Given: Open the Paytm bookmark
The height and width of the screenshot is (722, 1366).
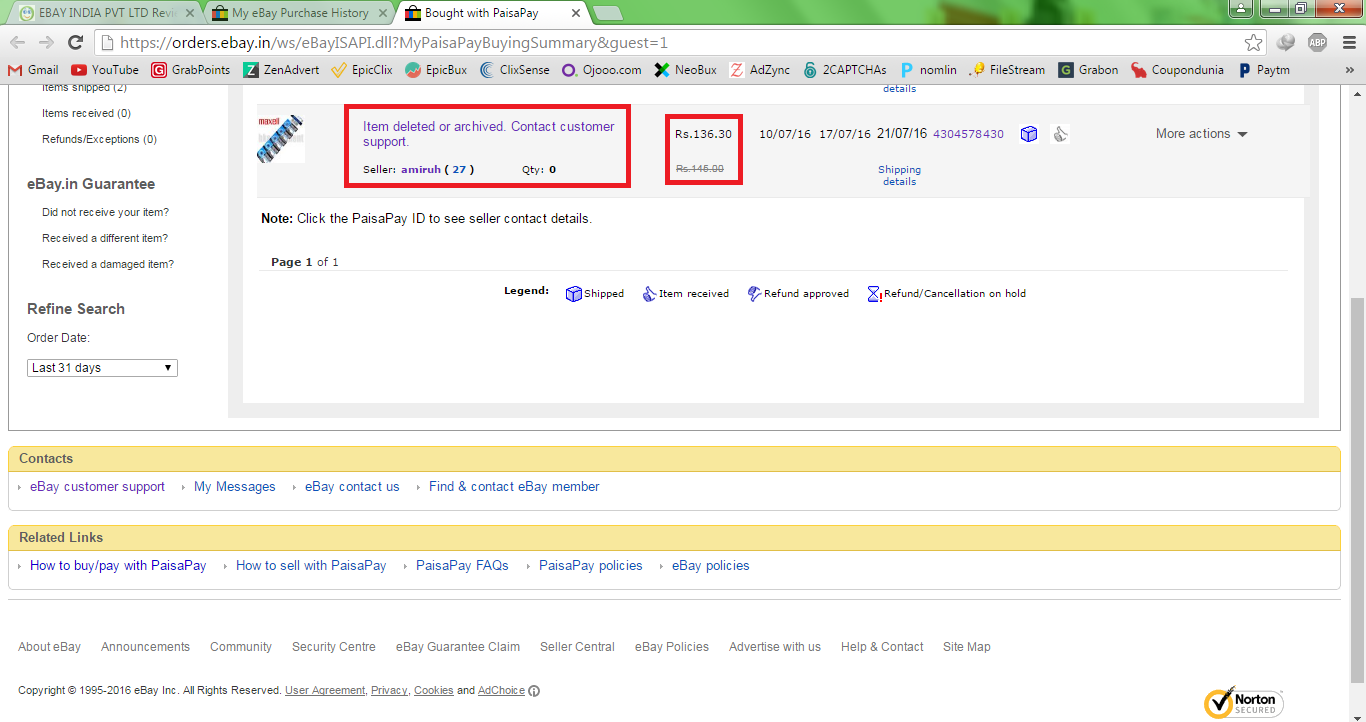Looking at the screenshot, I should 1264,70.
